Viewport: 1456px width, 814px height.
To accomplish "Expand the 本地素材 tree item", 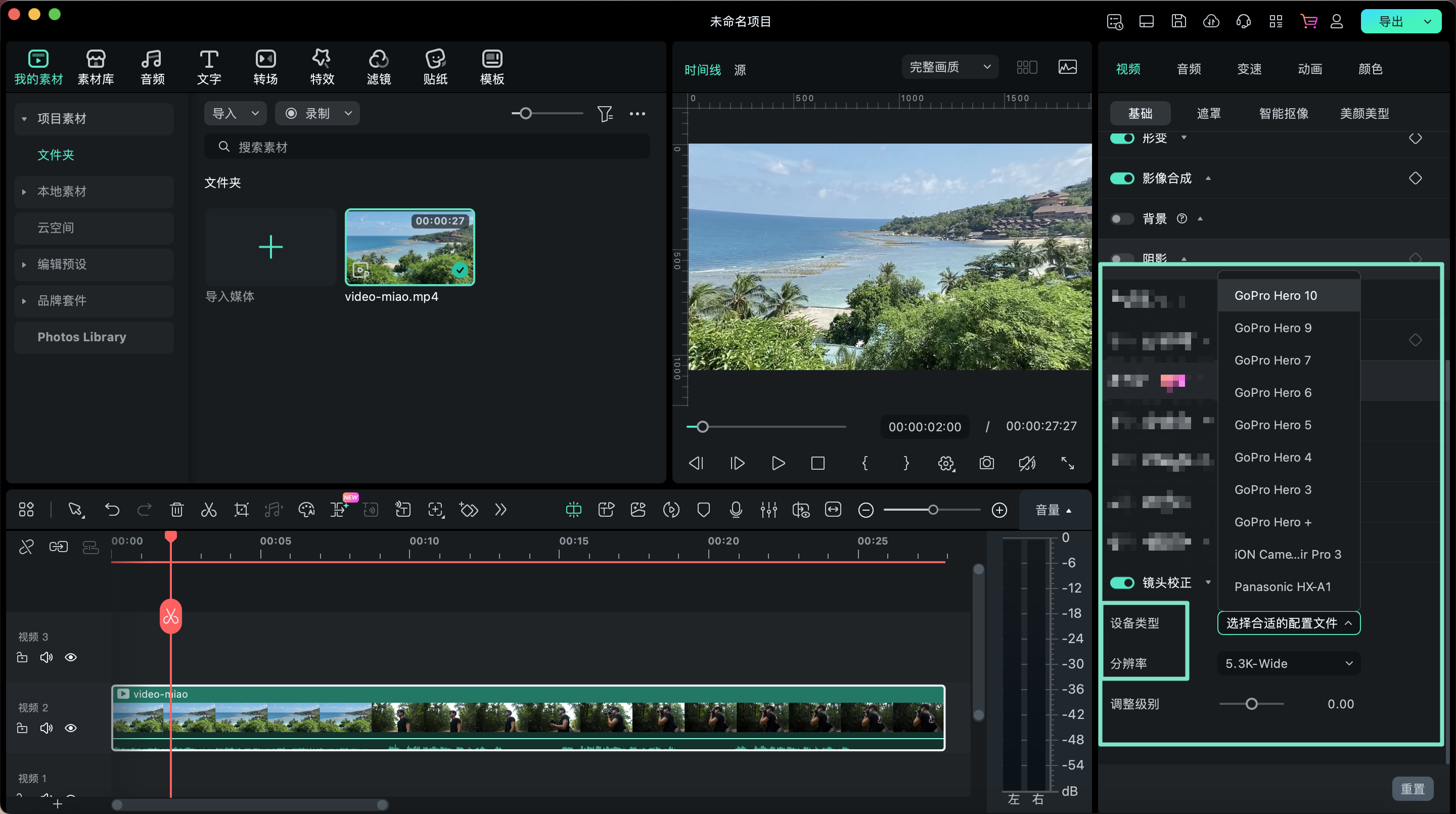I will coord(24,192).
